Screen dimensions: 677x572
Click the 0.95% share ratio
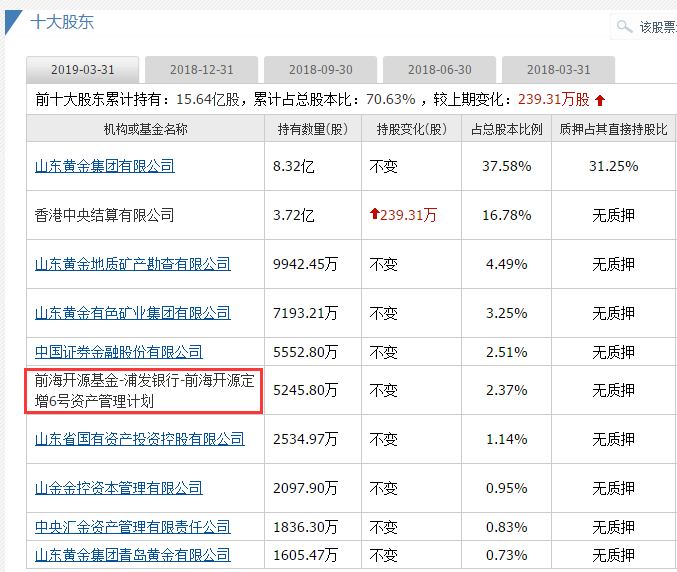pos(506,489)
